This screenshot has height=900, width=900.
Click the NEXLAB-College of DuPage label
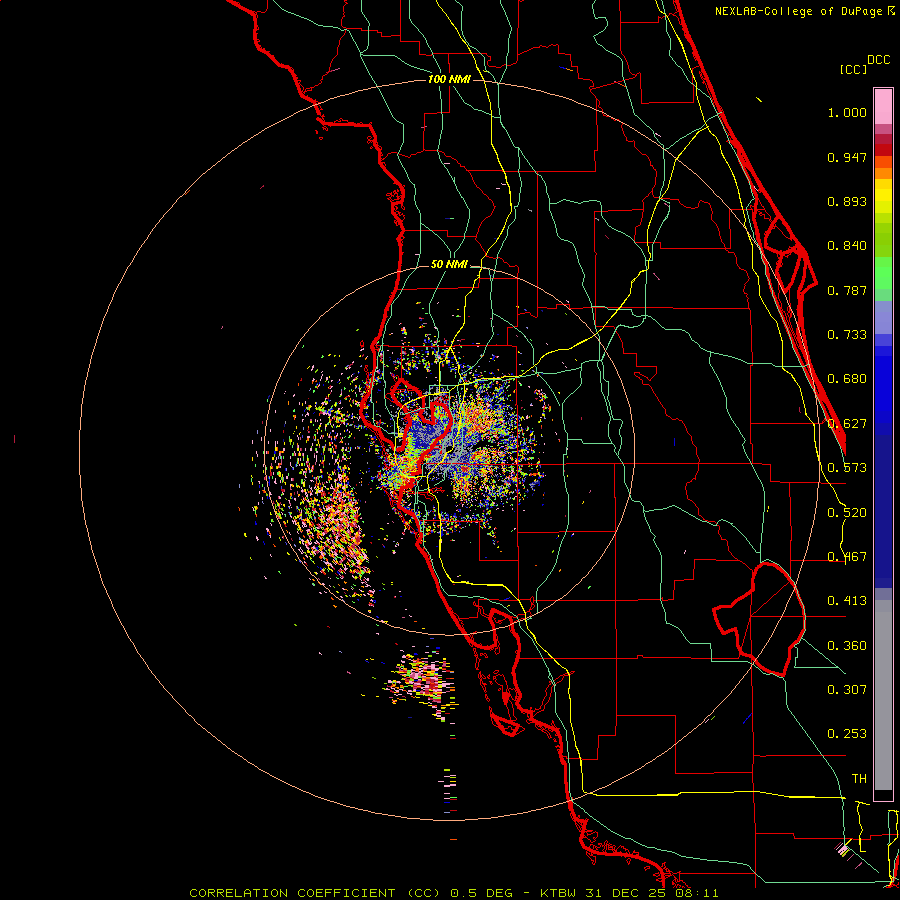click(x=798, y=11)
